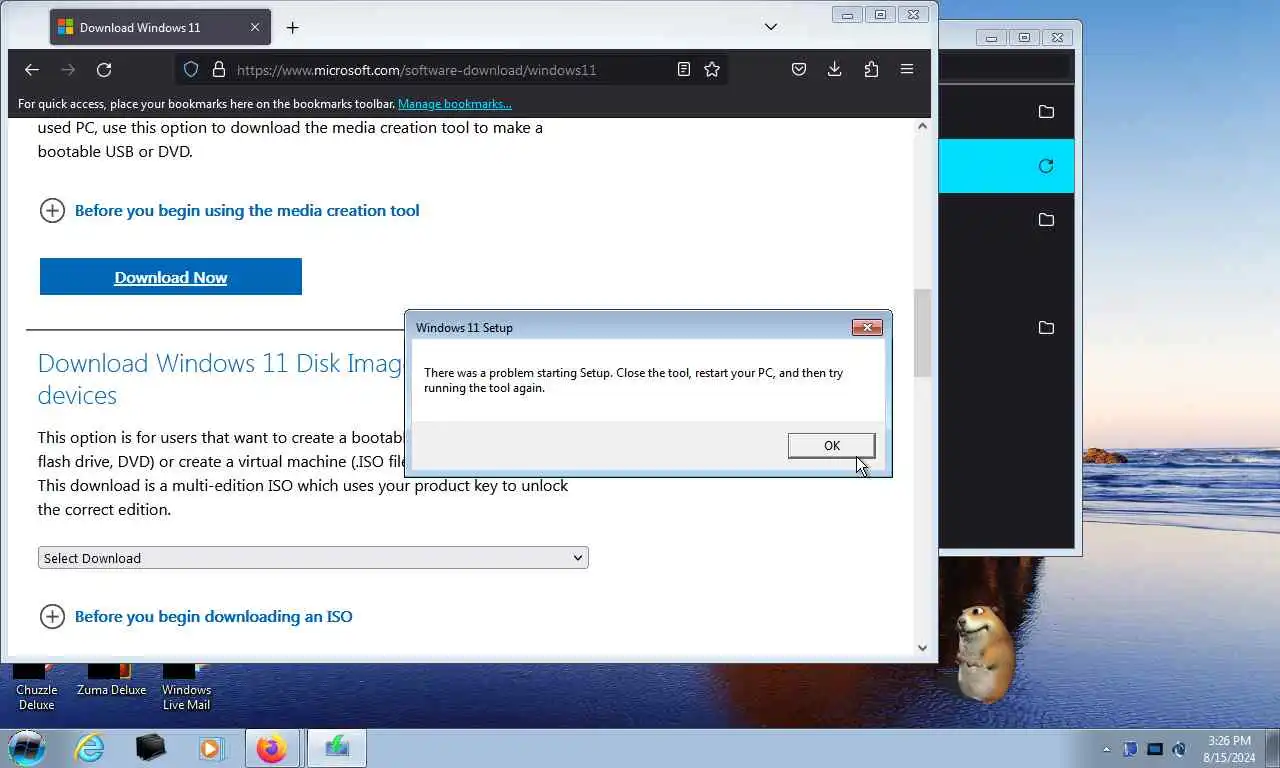Click the Action Center flag tray icon
This screenshot has height=768, width=1280.
point(1131,749)
